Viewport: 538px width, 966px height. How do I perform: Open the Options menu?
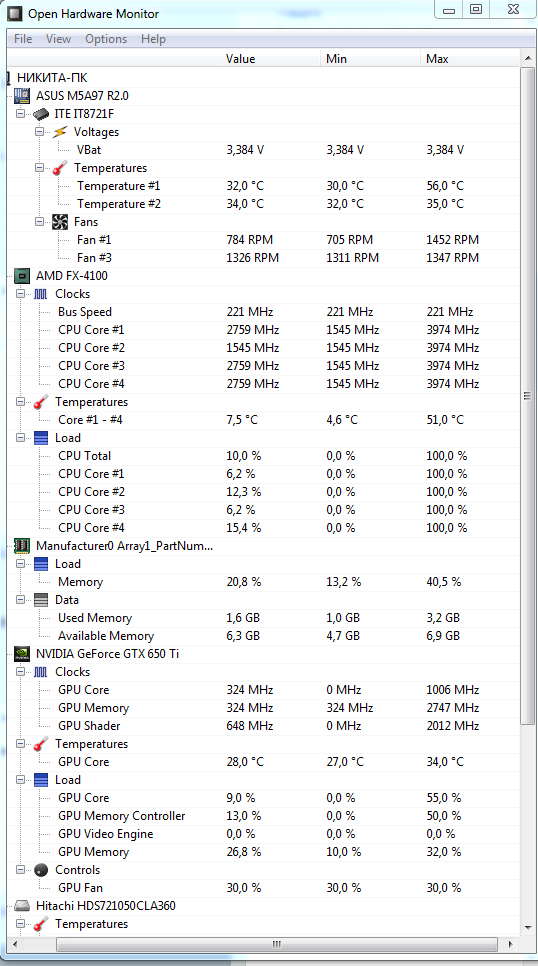(x=106, y=39)
